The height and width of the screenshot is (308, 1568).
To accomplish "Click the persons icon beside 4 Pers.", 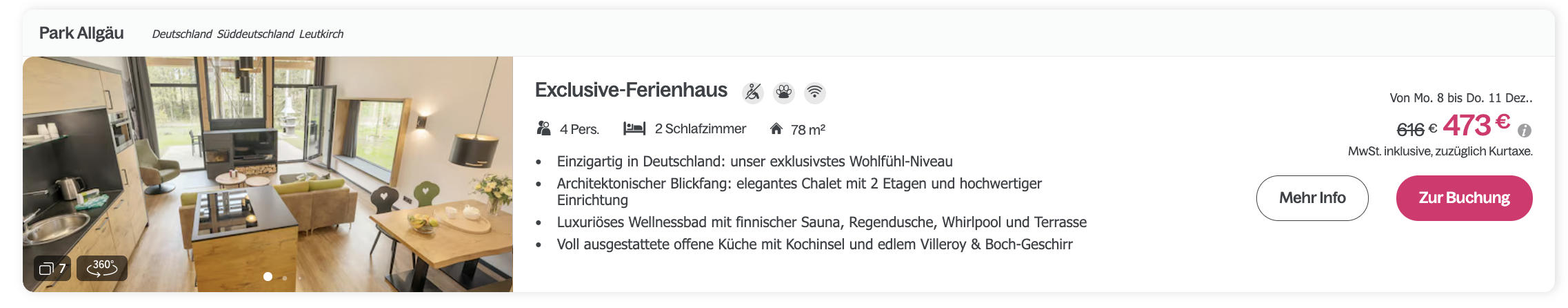I will 544,128.
